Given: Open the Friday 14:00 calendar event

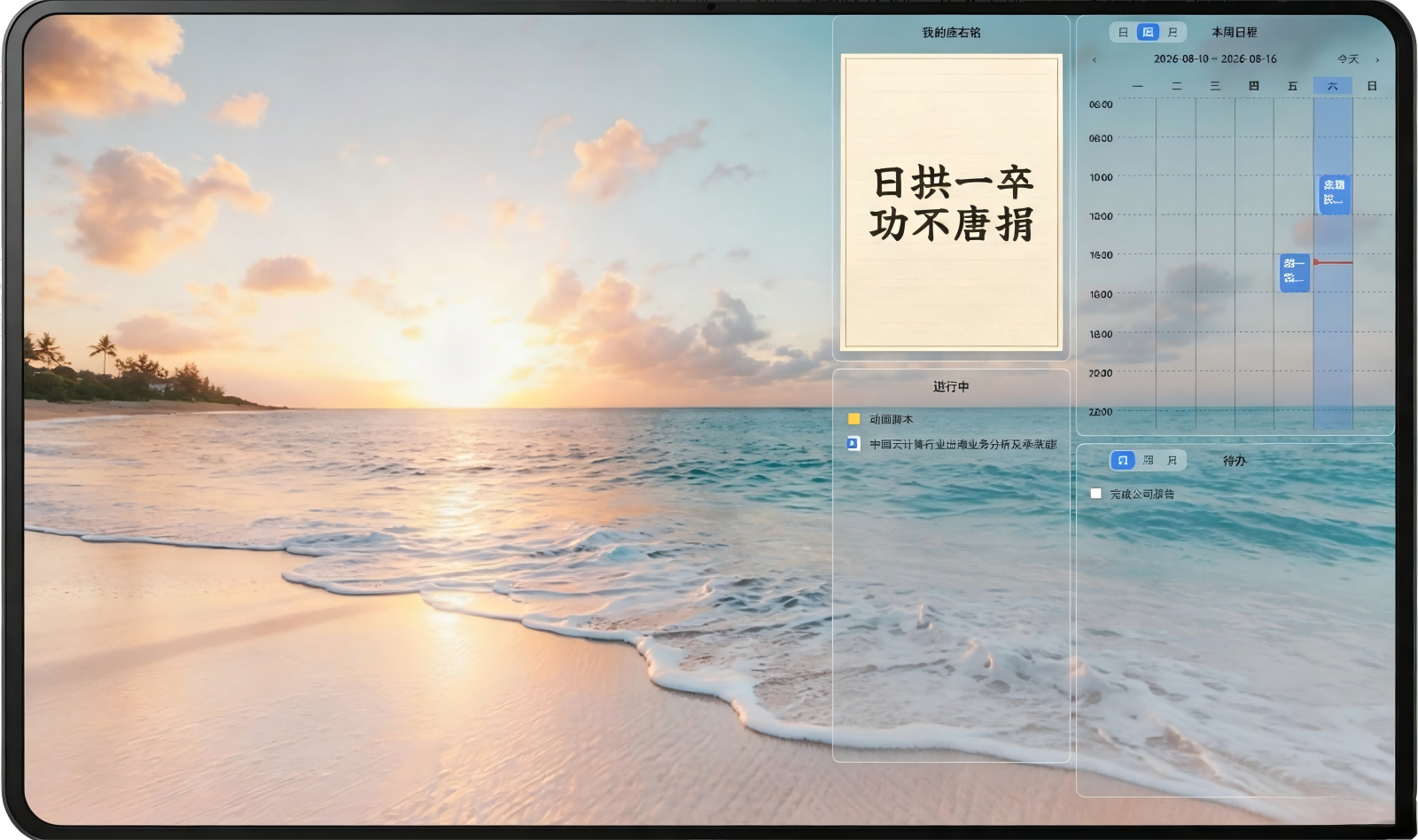Looking at the screenshot, I should tap(1295, 272).
